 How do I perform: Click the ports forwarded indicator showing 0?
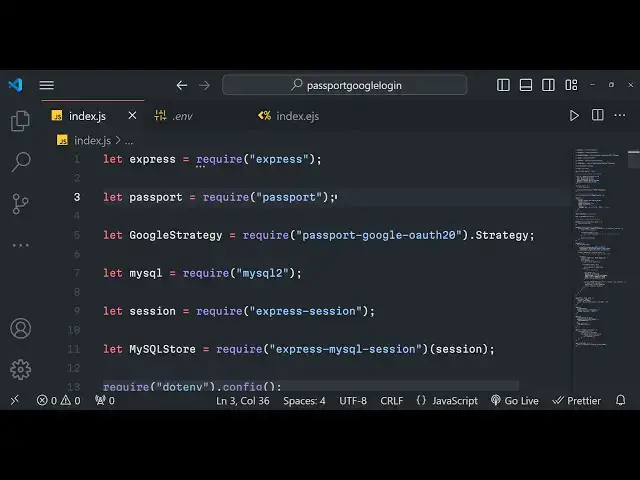click(105, 400)
